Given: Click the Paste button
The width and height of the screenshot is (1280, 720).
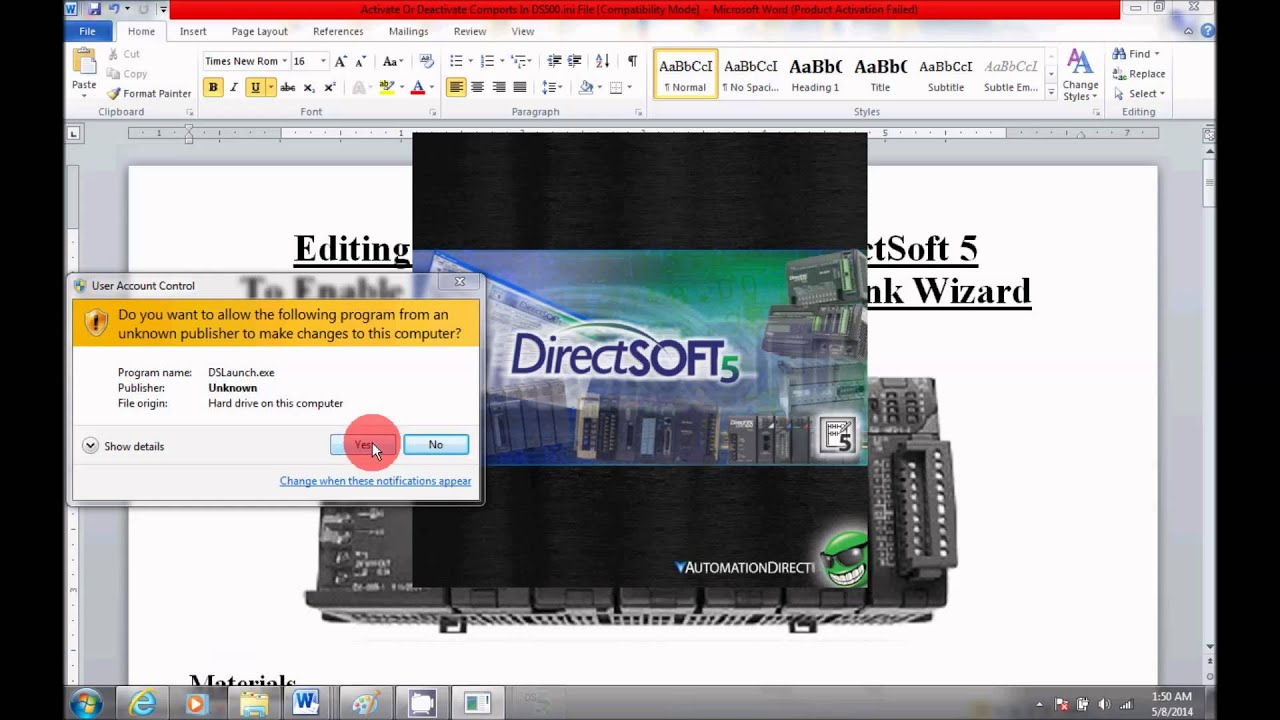Looking at the screenshot, I should point(84,72).
